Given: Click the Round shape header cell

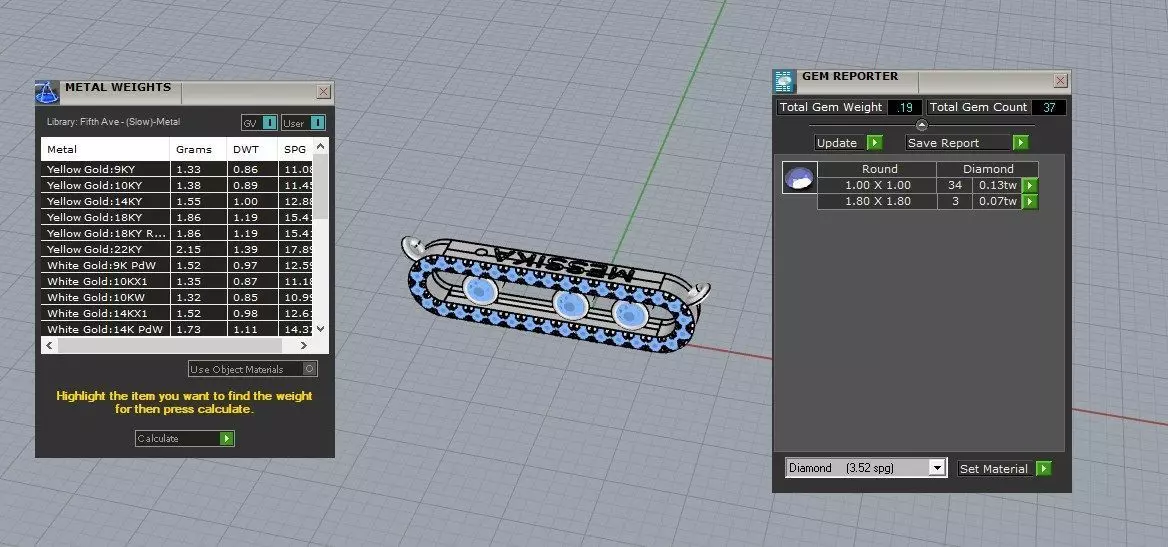Looking at the screenshot, I should click(877, 169).
